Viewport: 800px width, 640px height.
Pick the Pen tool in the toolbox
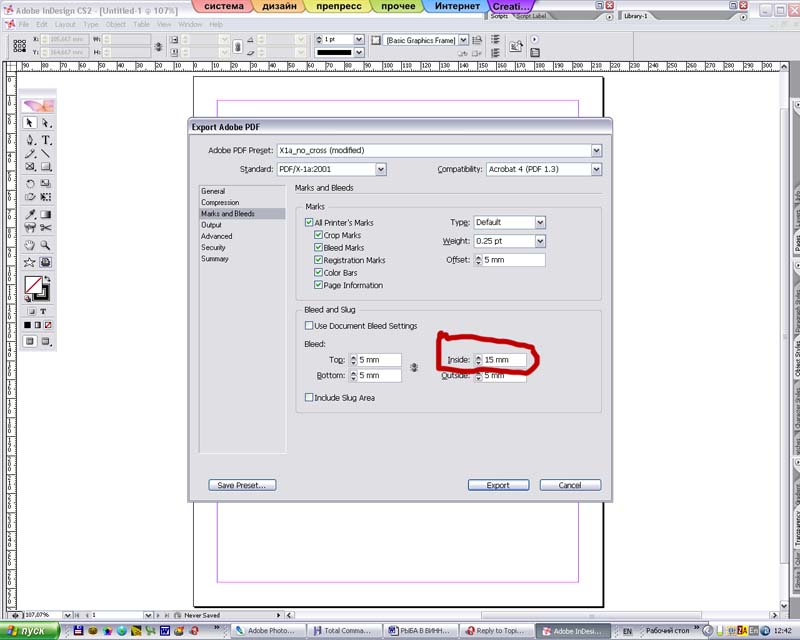coord(30,140)
